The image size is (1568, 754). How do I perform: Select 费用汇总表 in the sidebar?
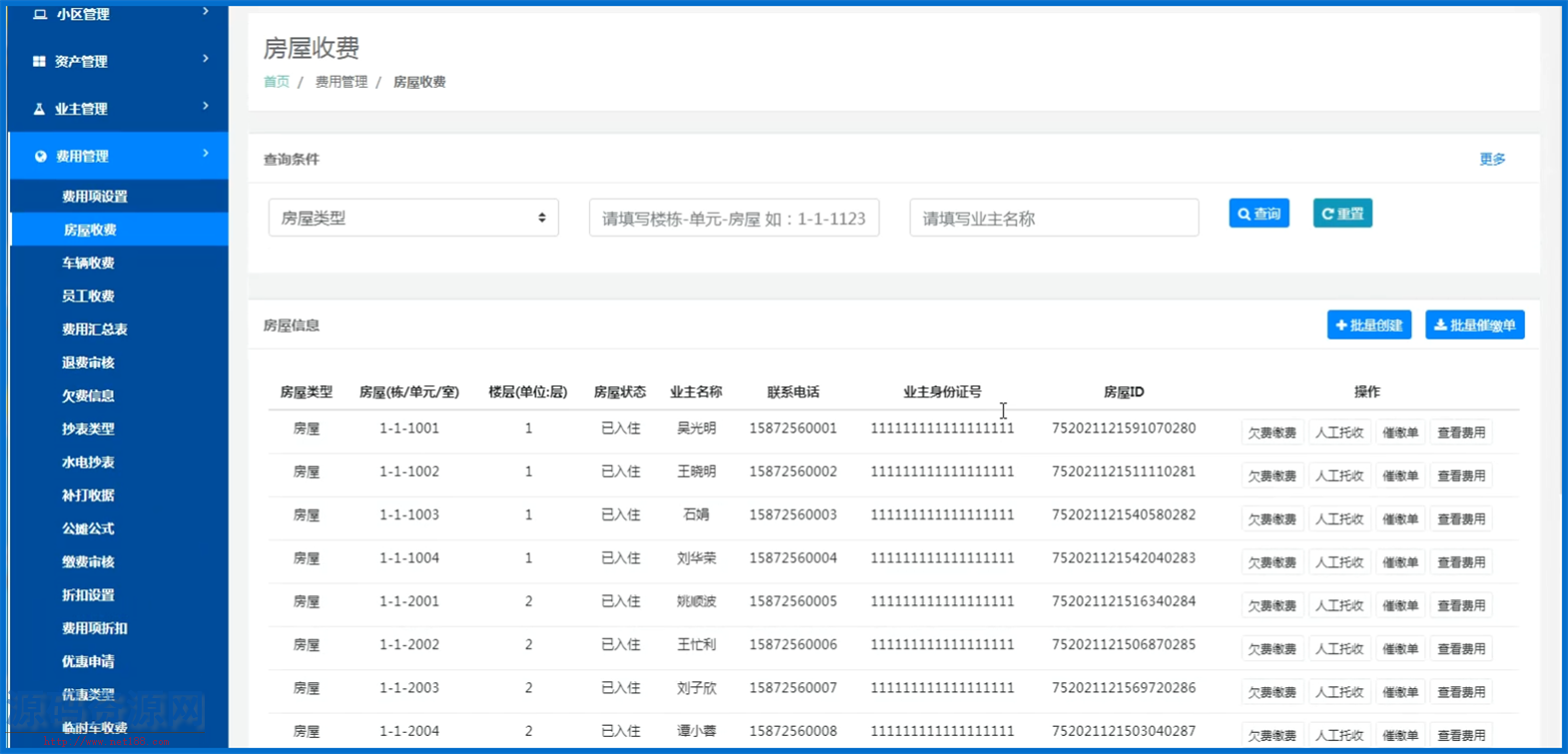point(94,329)
